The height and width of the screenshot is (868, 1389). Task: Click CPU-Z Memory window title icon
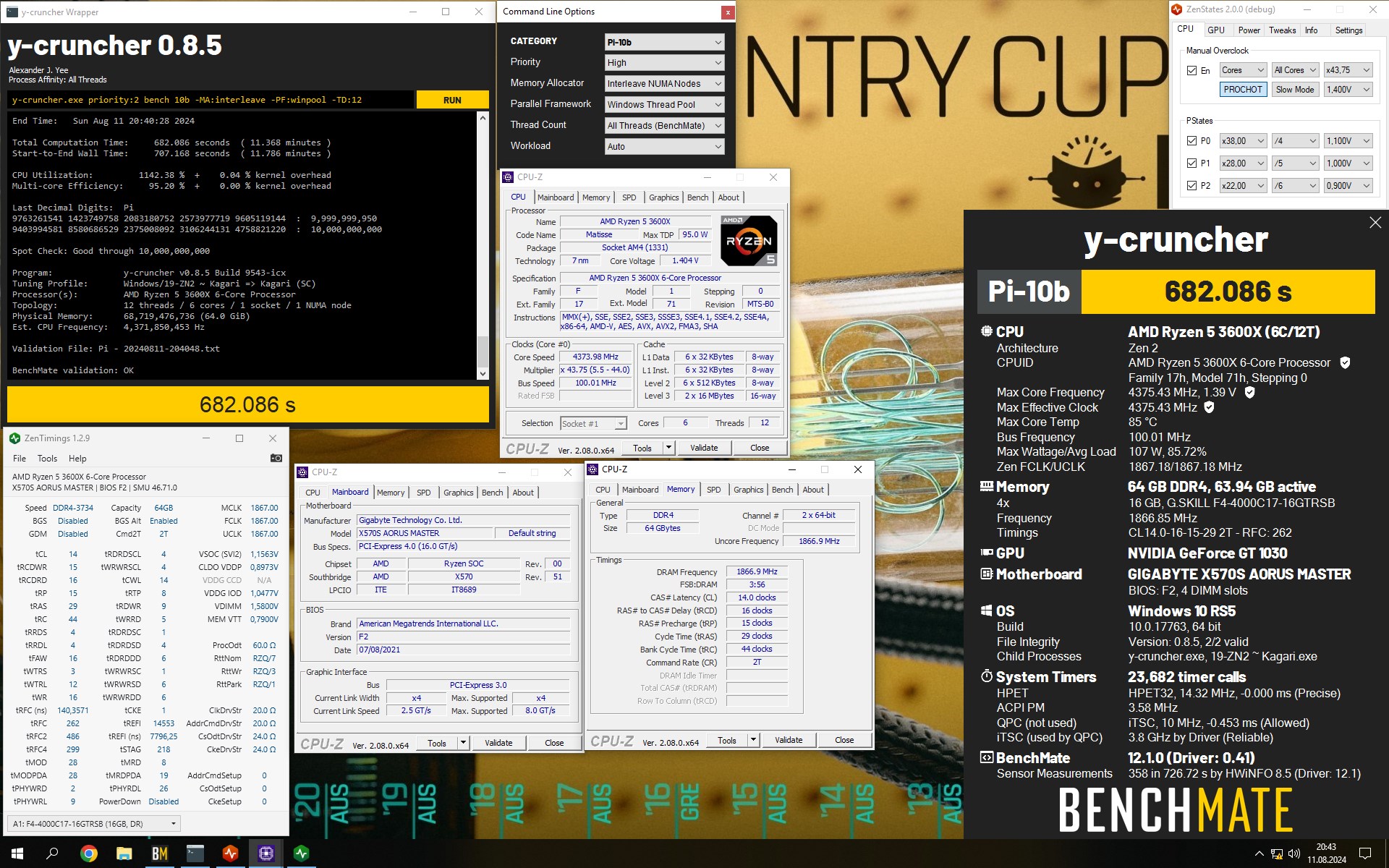[x=593, y=469]
